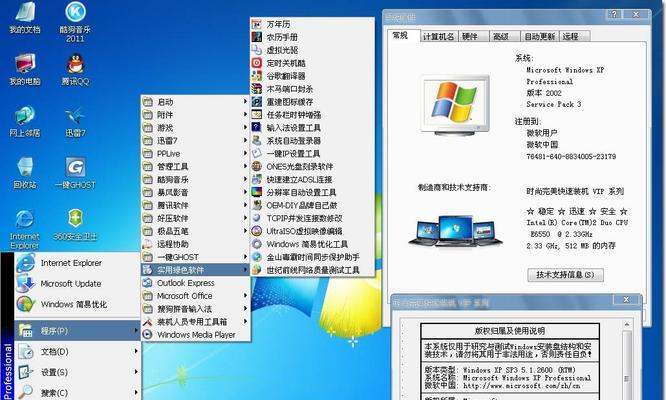The width and height of the screenshot is (666, 400).
Task: Run 木马端口封杀 tool
Action: 312,89
